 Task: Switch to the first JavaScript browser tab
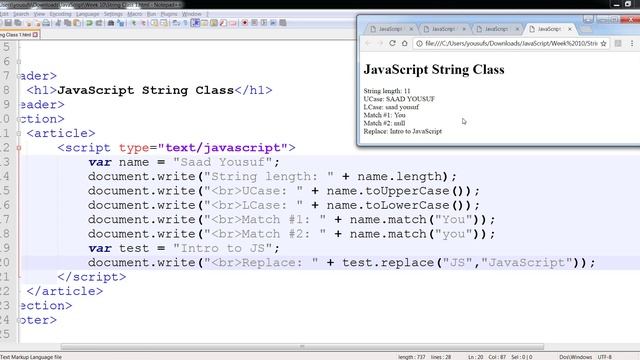(390, 29)
